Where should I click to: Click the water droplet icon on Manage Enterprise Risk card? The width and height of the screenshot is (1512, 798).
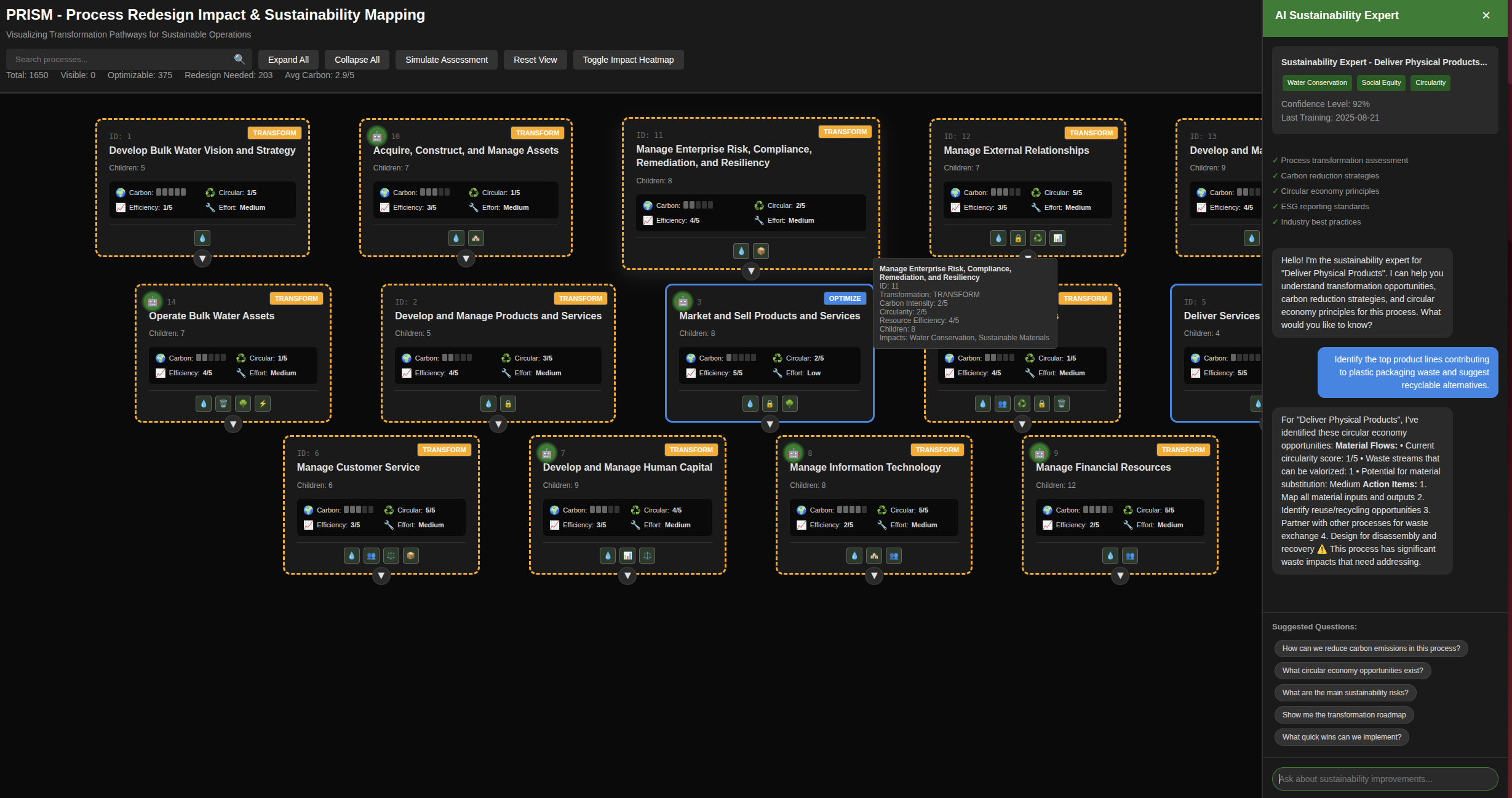[741, 251]
